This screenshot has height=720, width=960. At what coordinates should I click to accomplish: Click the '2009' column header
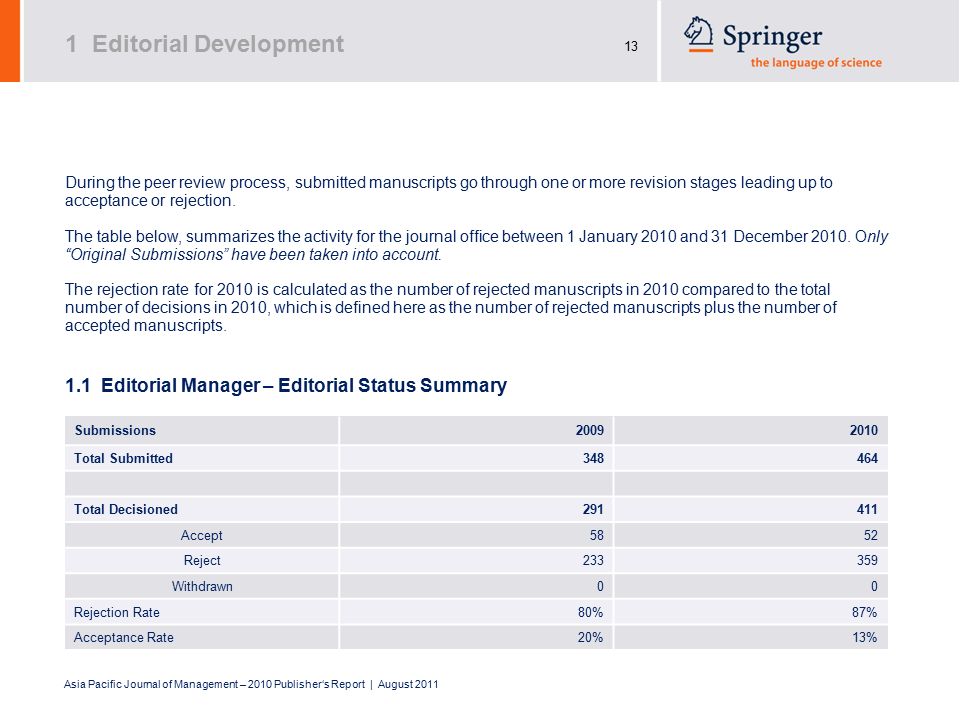590,430
